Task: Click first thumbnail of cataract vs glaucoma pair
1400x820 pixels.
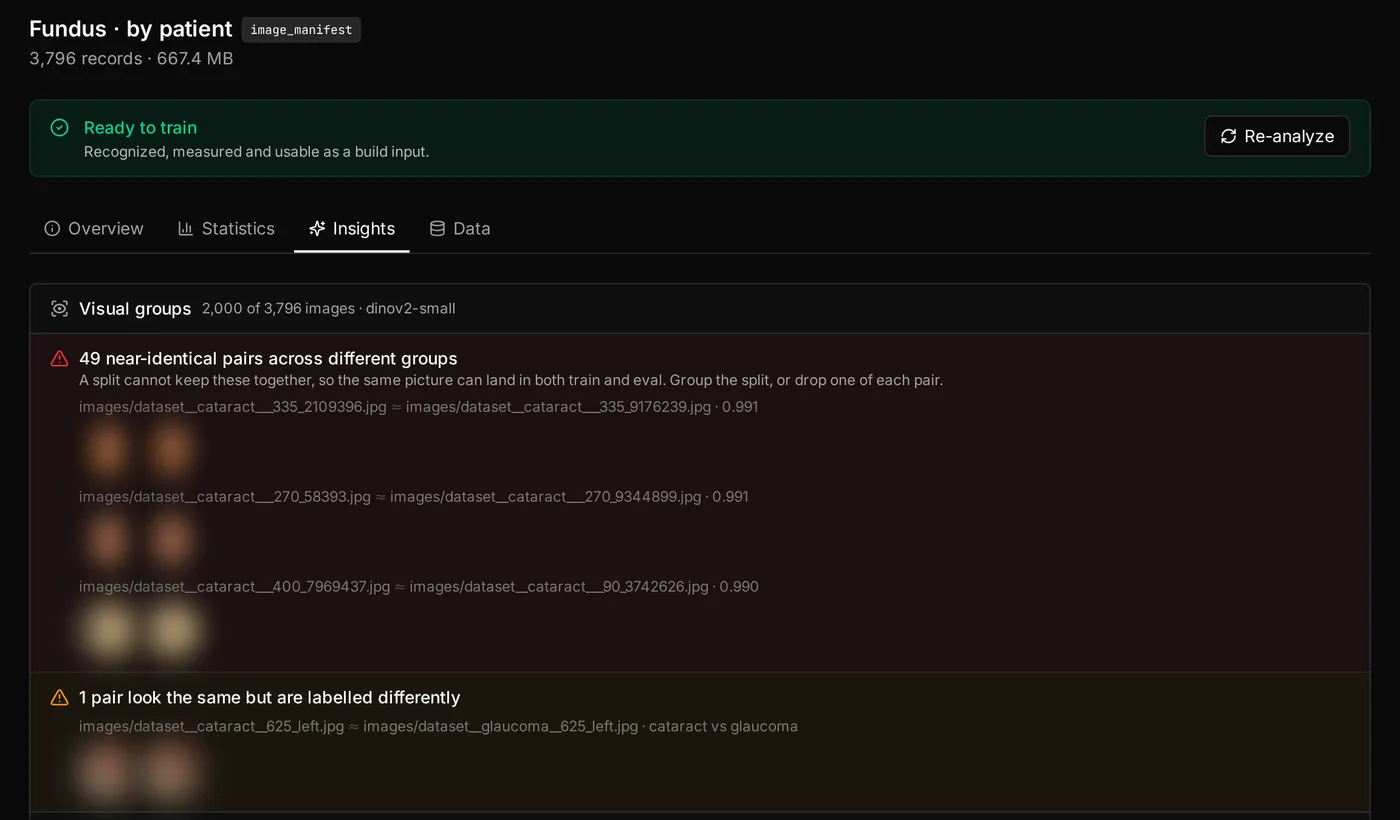Action: point(108,771)
